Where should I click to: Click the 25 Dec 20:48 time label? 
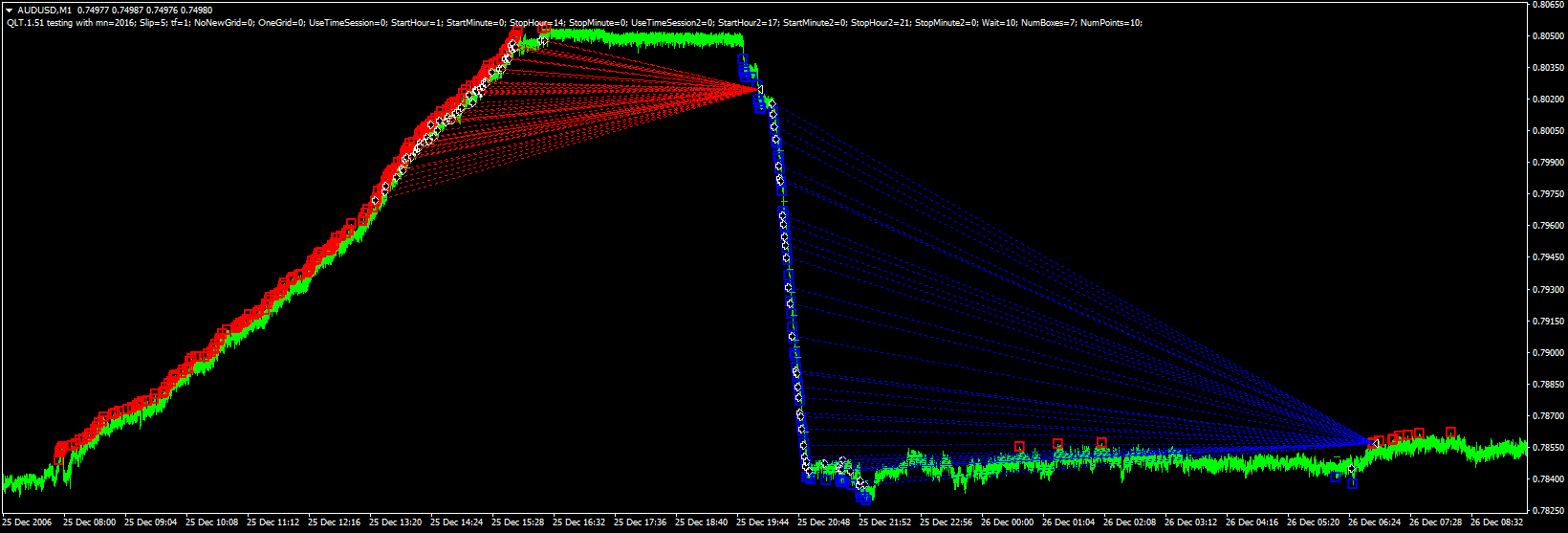click(824, 522)
